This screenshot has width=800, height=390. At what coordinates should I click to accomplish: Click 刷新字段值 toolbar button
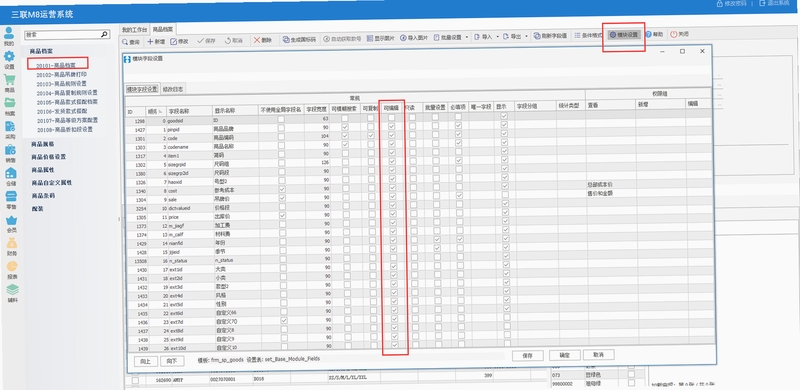pyautogui.click(x=551, y=36)
